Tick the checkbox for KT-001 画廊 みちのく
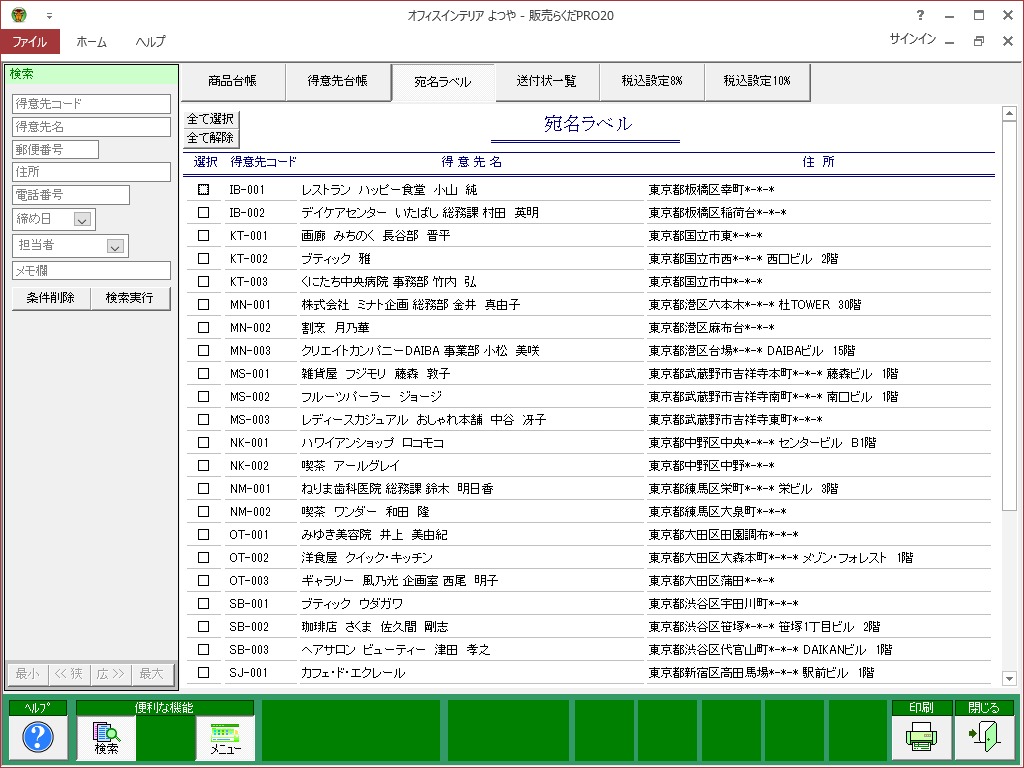Screen dimensions: 1024x768 click(204, 235)
